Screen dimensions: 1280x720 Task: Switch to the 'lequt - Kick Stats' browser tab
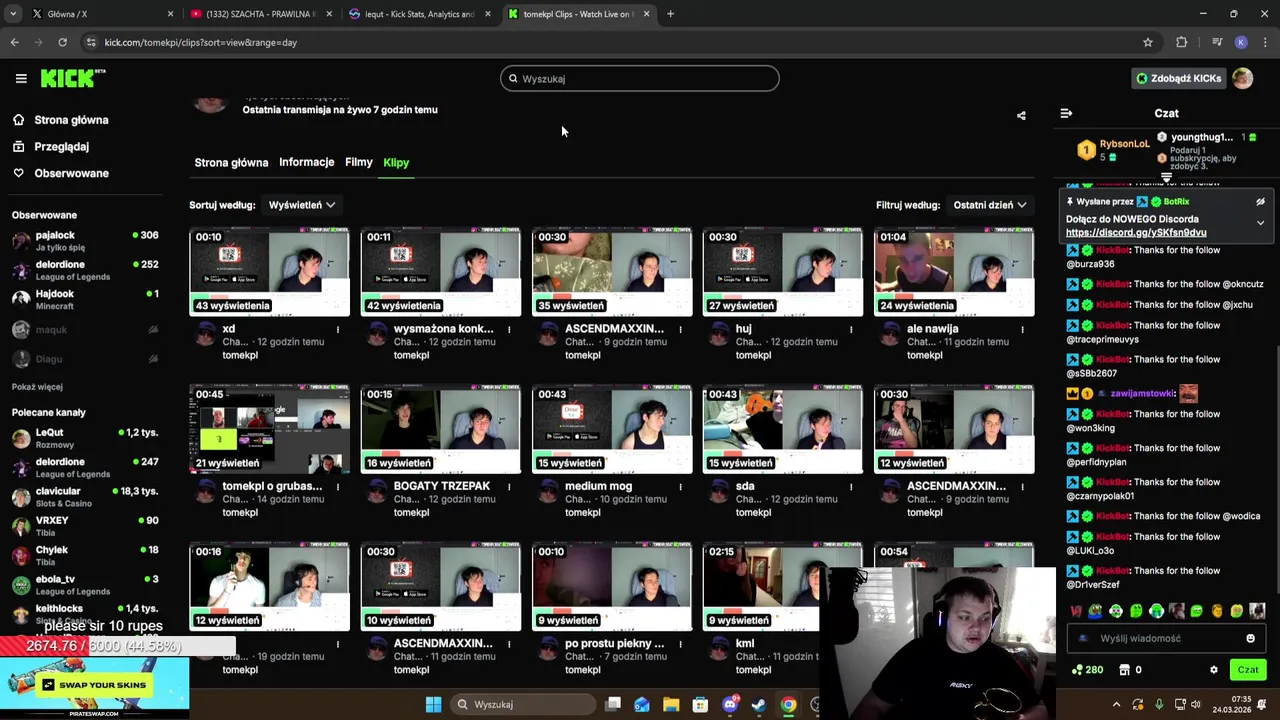click(x=420, y=14)
